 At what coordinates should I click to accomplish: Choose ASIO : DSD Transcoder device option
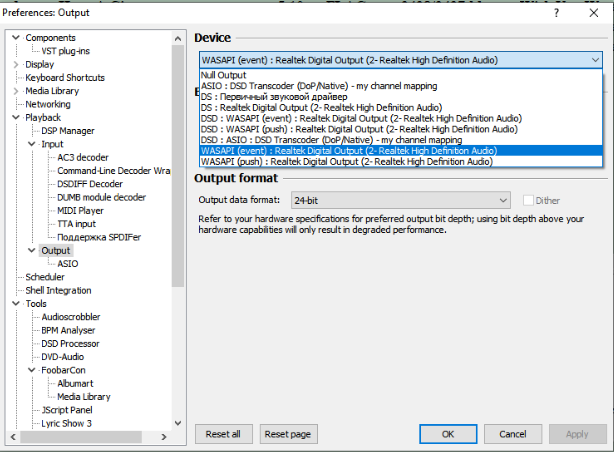(x=401, y=86)
